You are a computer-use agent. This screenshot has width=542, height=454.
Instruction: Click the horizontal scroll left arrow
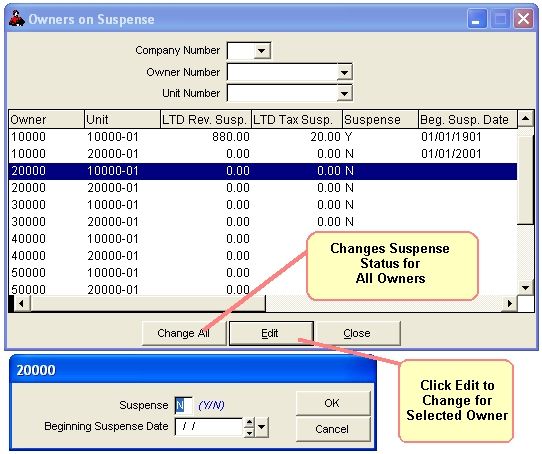[21, 303]
